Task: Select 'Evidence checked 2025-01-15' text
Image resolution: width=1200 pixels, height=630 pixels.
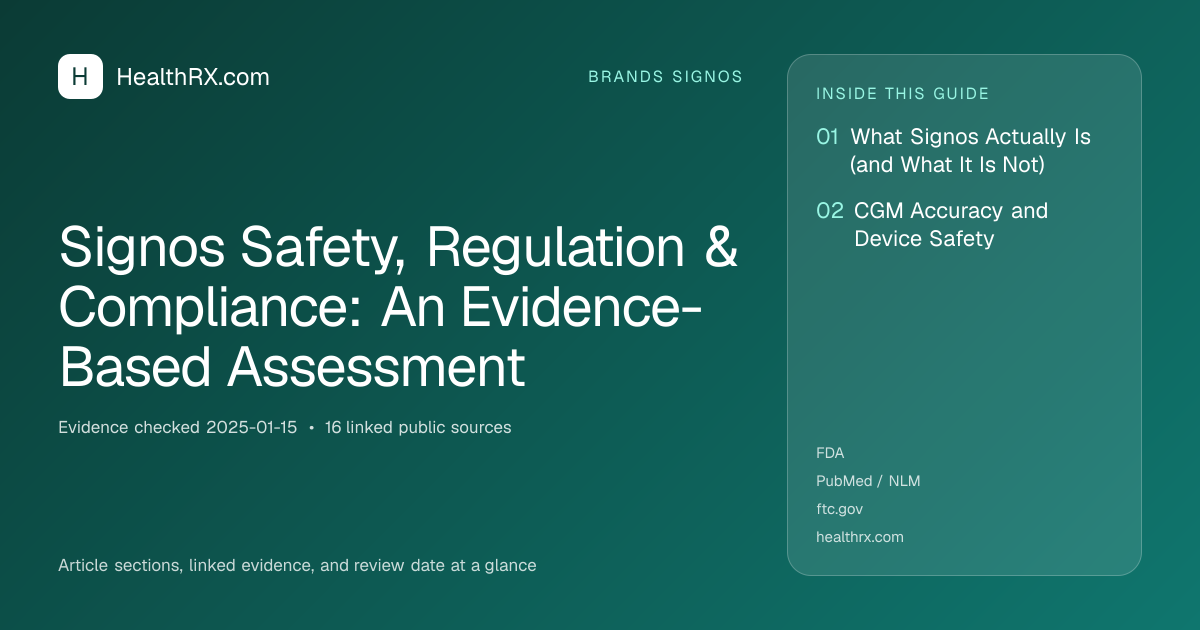Action: pyautogui.click(x=177, y=427)
